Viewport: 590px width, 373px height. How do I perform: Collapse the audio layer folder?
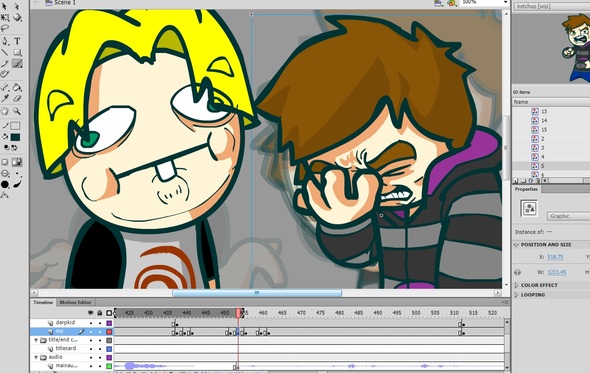point(36,357)
